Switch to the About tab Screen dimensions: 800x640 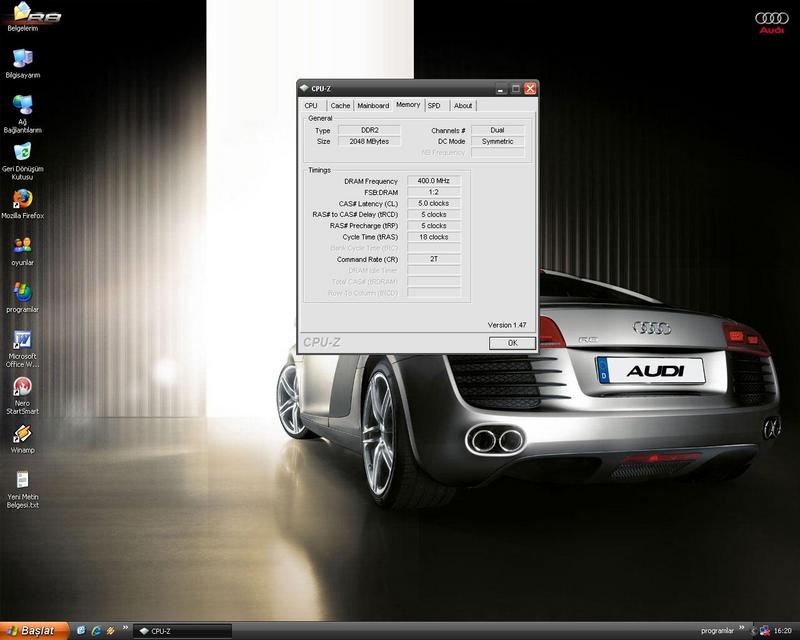tap(463, 106)
